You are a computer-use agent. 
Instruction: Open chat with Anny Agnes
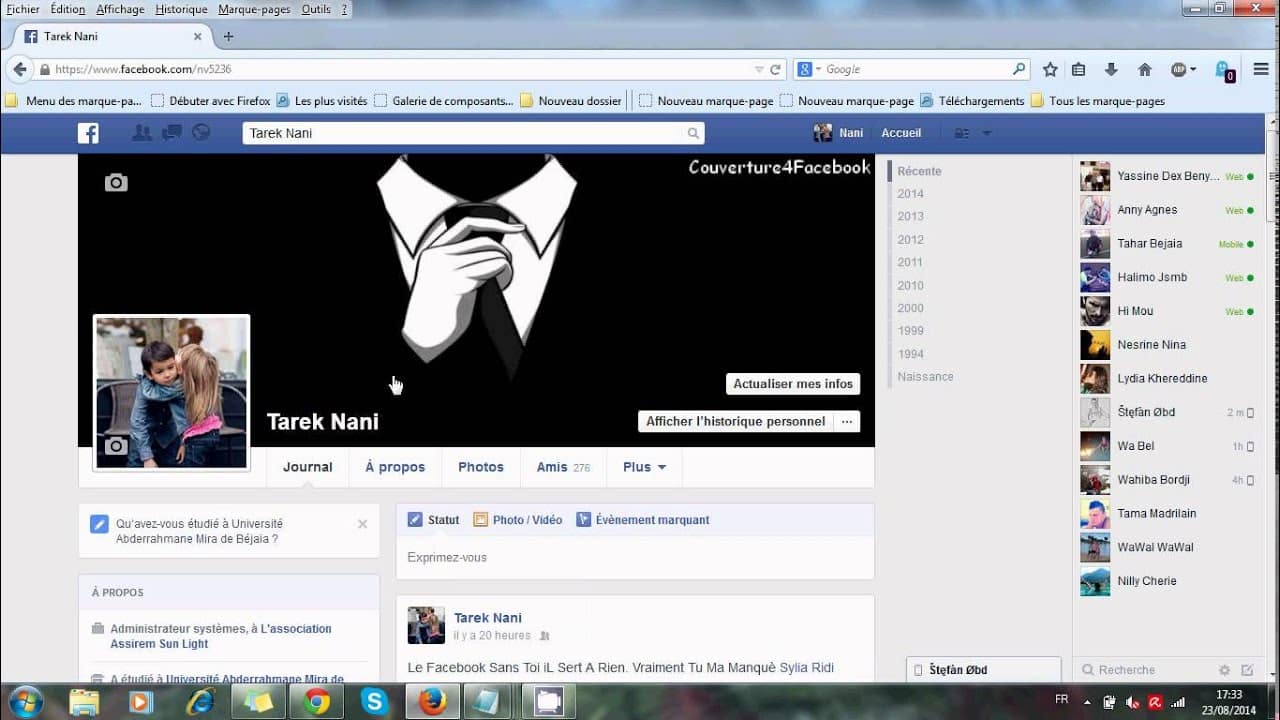[x=1167, y=210]
